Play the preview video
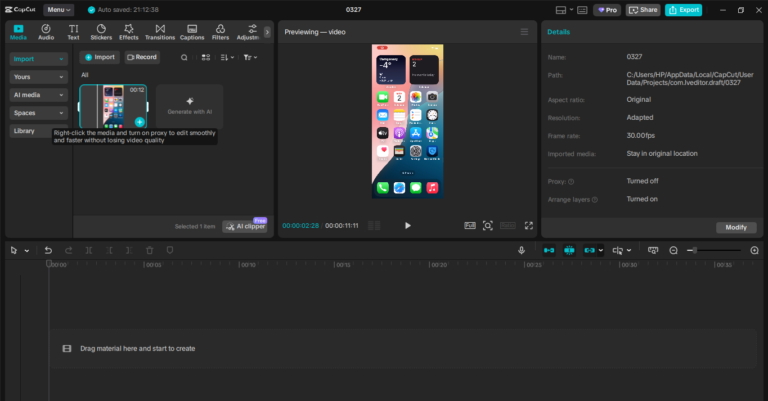768x401 pixels. 408,226
